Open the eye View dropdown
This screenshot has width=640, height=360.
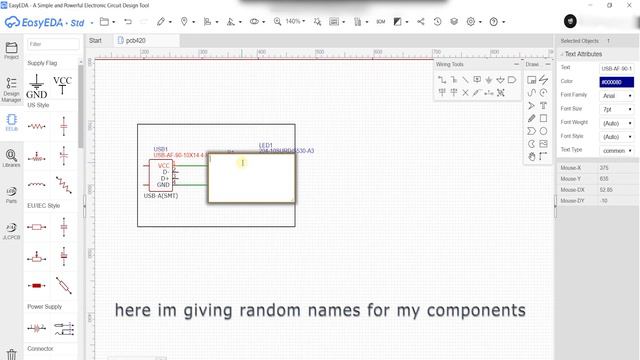(257, 22)
